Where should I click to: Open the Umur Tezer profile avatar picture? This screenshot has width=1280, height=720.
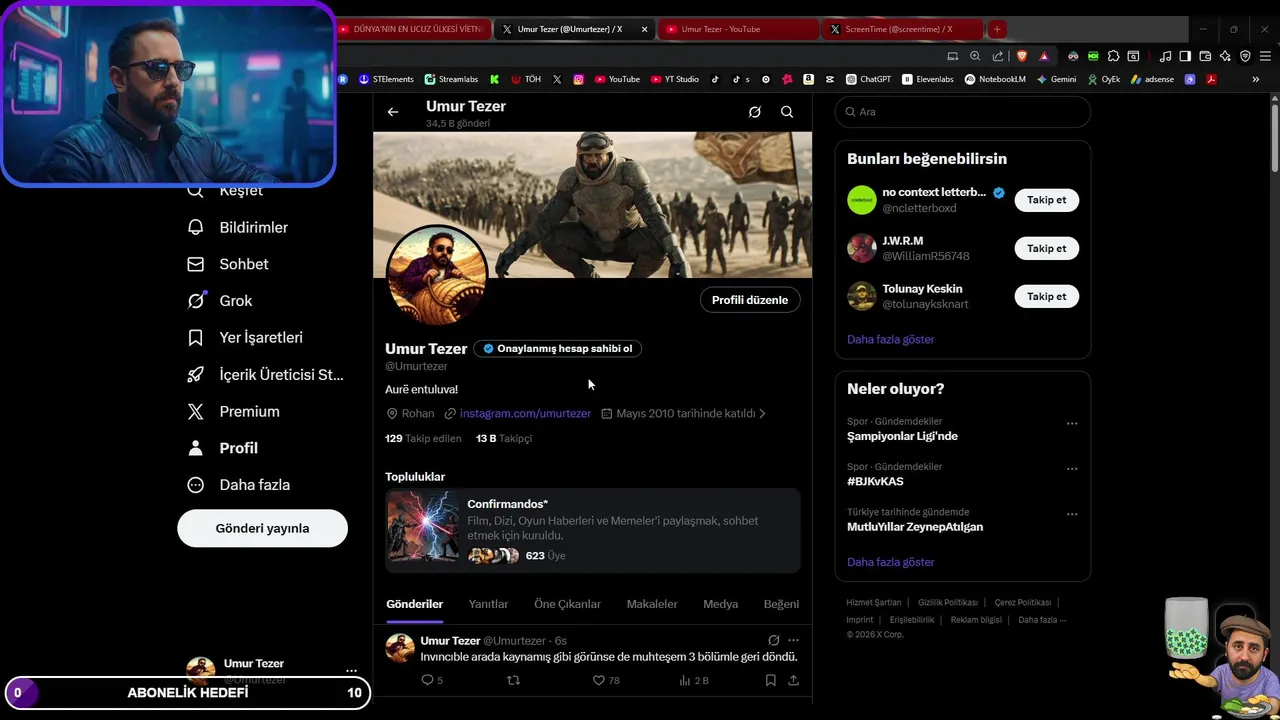[437, 274]
